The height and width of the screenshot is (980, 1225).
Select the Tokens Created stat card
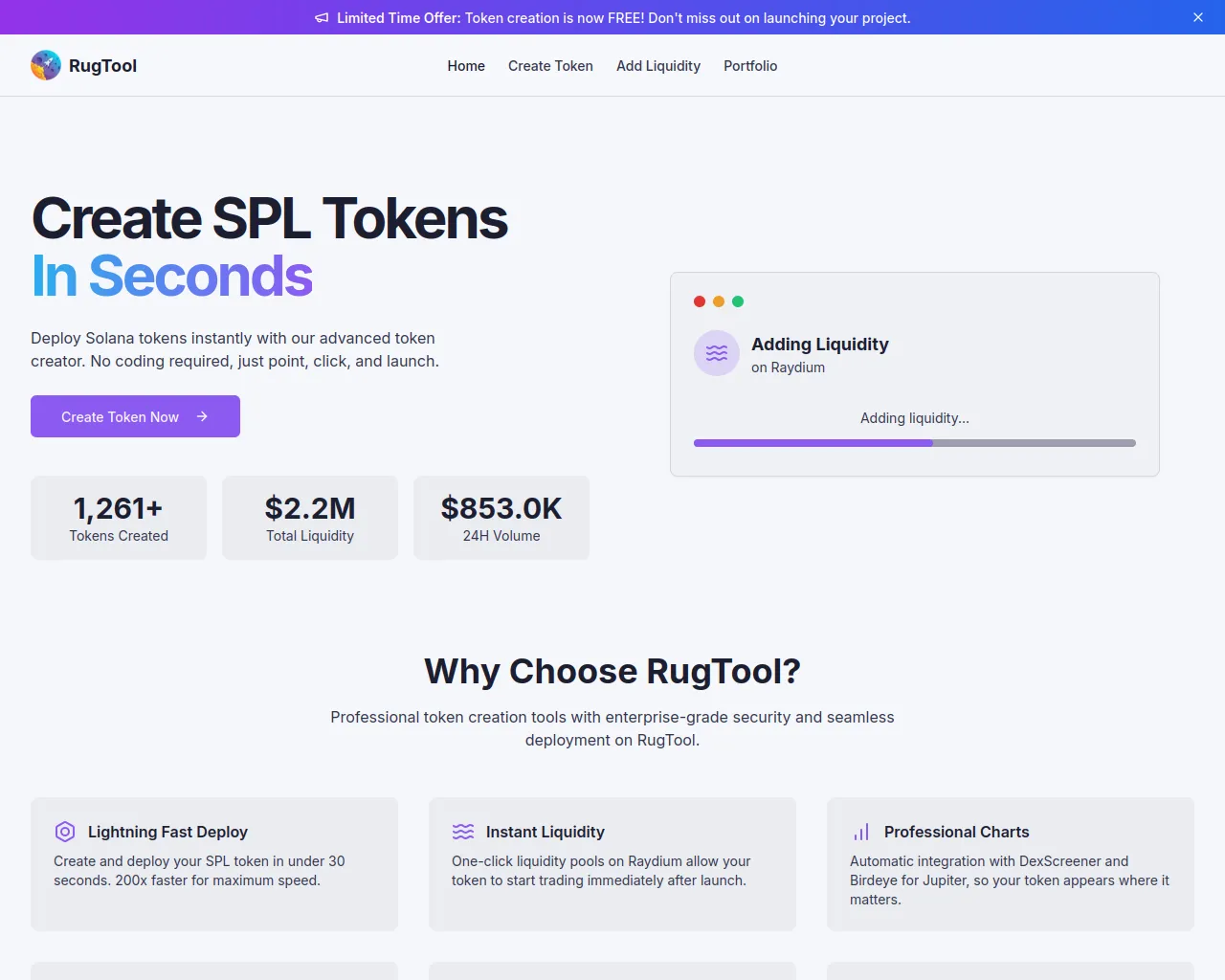tap(119, 518)
